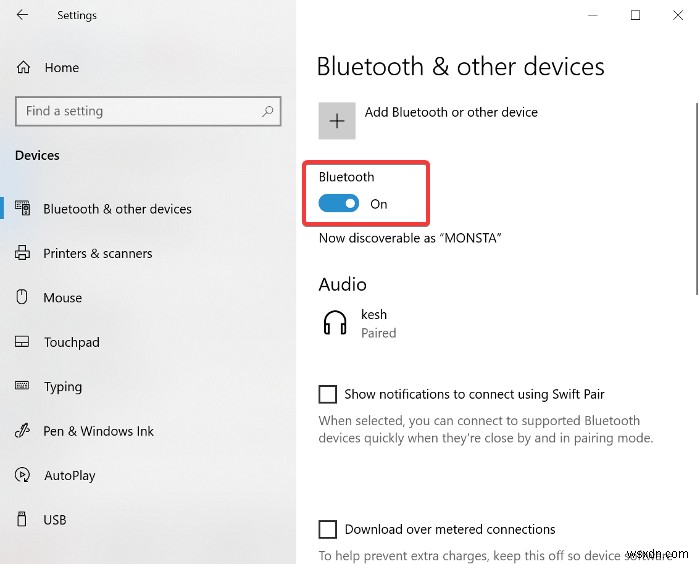The height and width of the screenshot is (564, 700).
Task: Click the Pen & Windows Ink icon
Action: tap(22, 430)
